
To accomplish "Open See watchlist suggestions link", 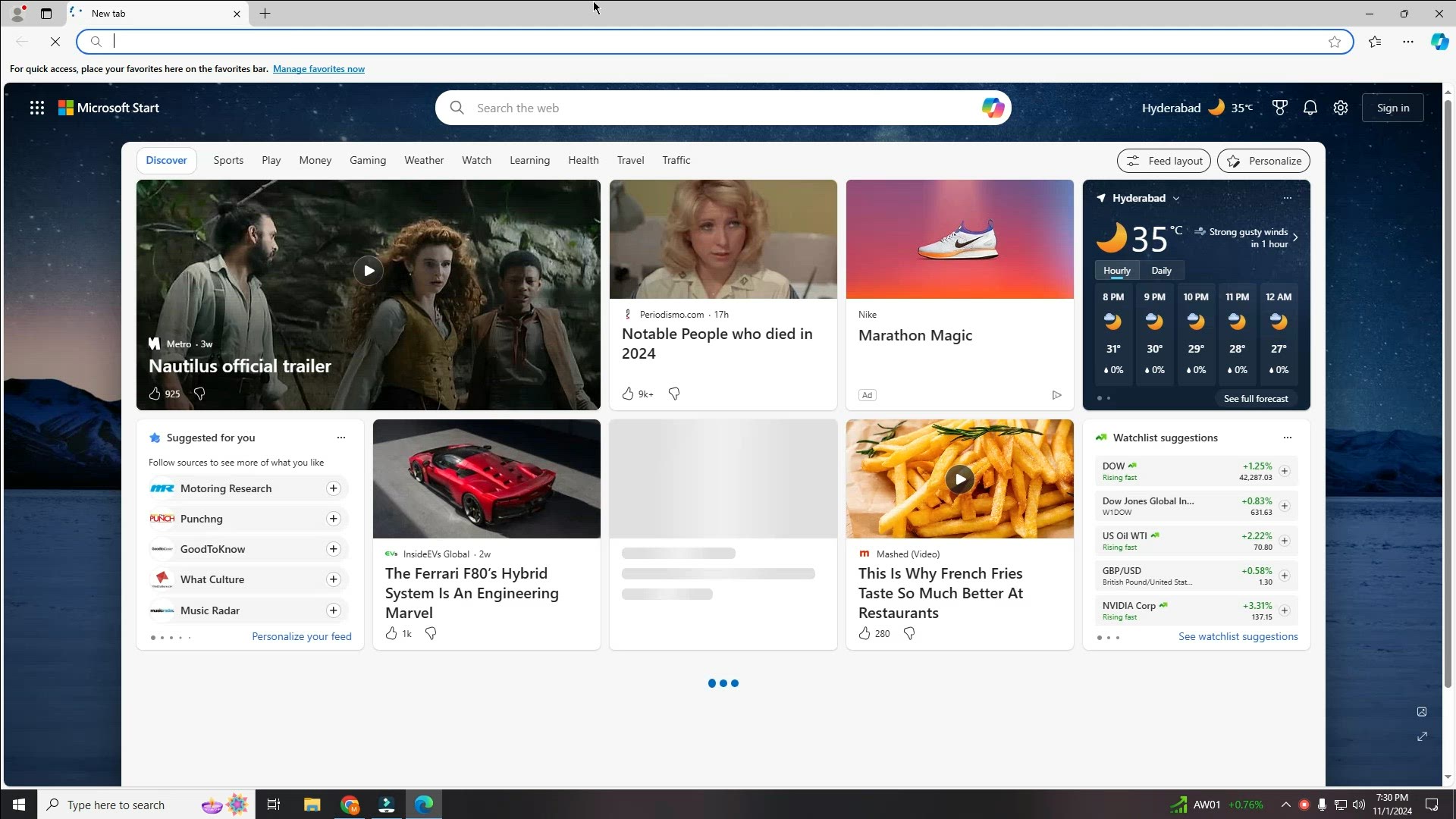I will pos(1238,636).
